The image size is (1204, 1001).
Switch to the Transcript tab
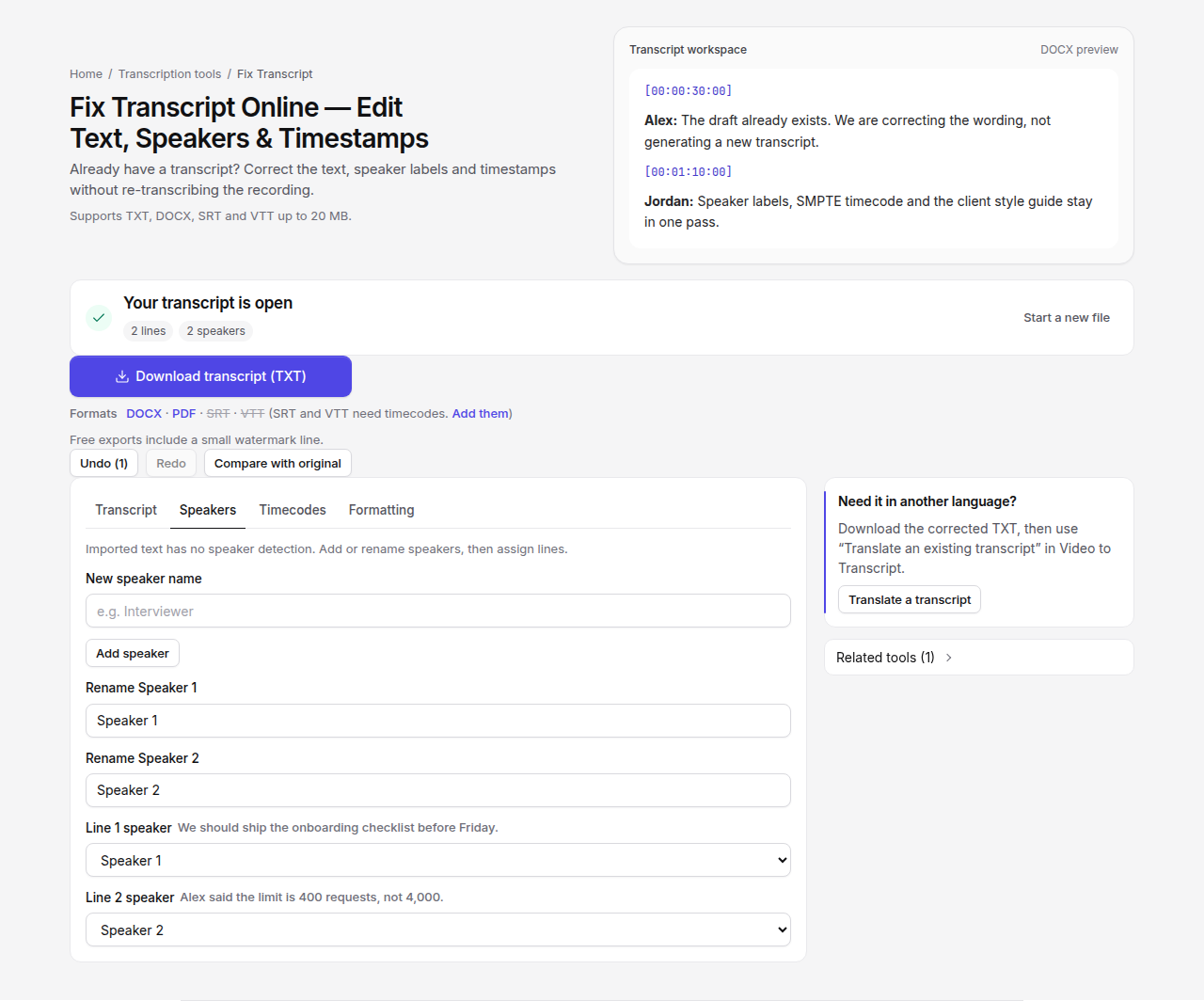tap(126, 510)
